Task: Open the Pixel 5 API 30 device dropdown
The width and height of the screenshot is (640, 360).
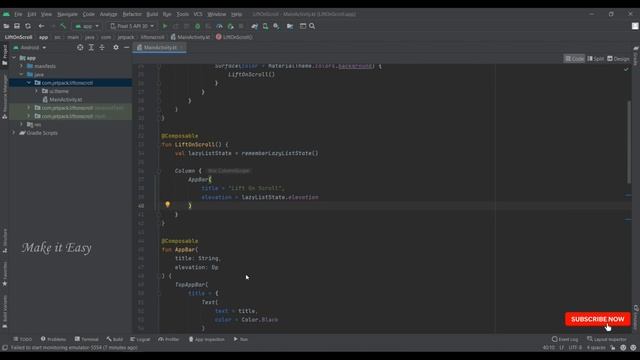Action: 132,26
